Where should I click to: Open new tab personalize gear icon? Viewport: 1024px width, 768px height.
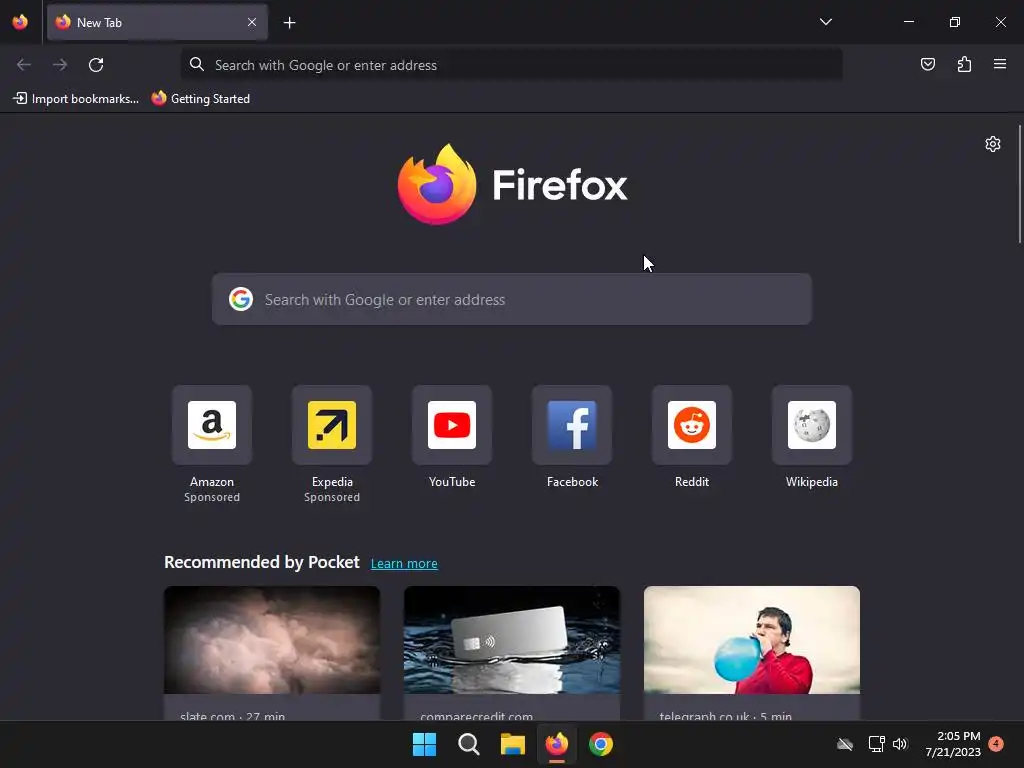(993, 144)
